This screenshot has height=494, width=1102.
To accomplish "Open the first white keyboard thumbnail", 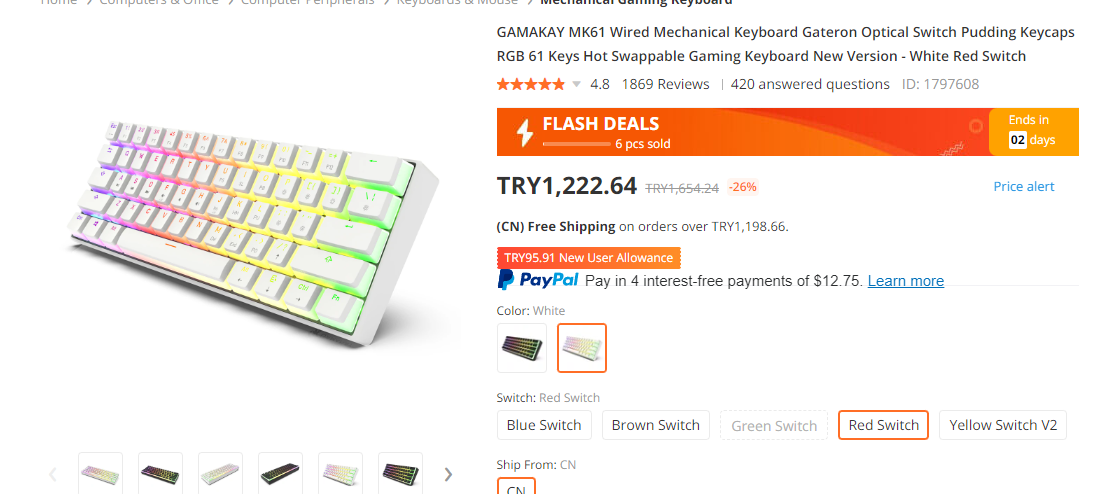I will point(100,473).
